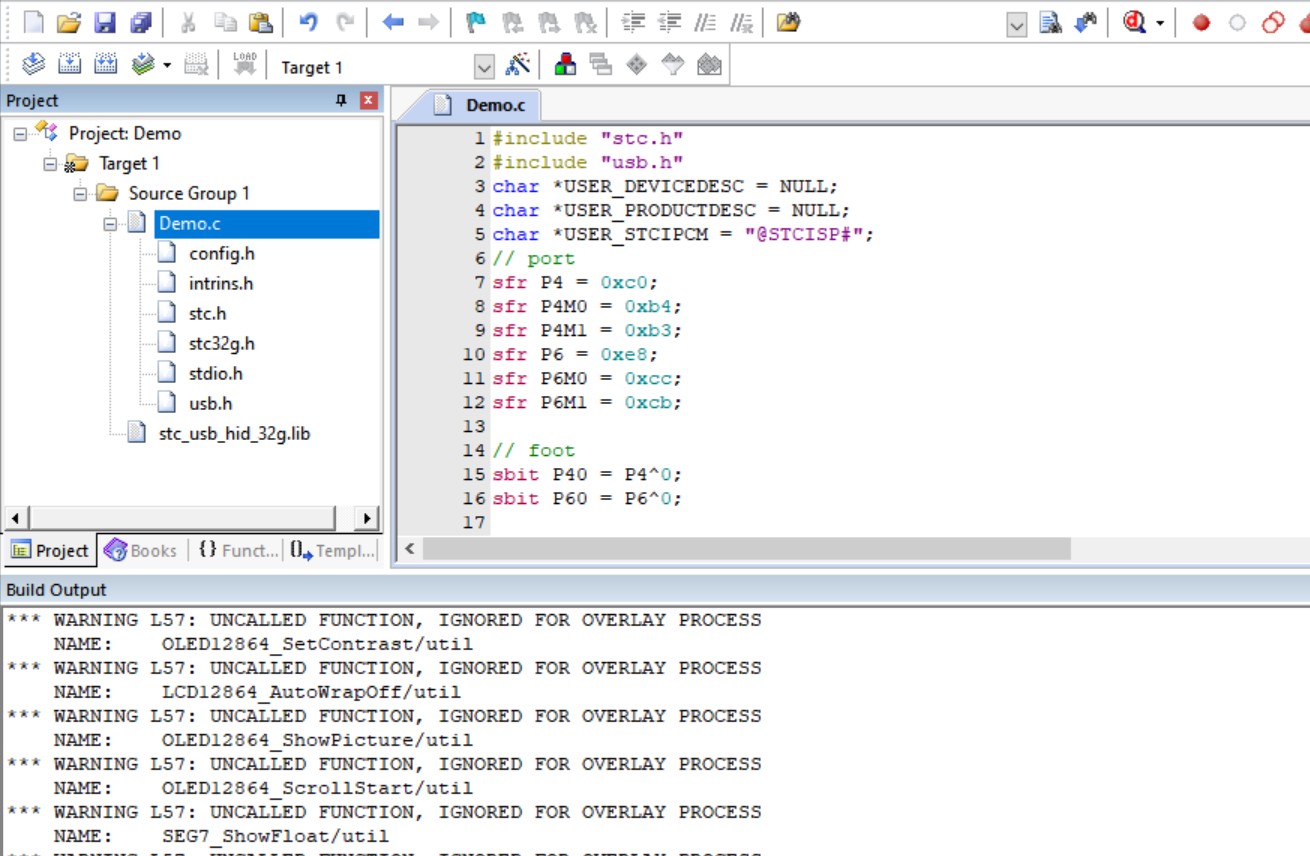Viewport: 1310px width, 856px height.
Task: Click the editor horizontal scrollbar thumb
Action: (x=746, y=549)
